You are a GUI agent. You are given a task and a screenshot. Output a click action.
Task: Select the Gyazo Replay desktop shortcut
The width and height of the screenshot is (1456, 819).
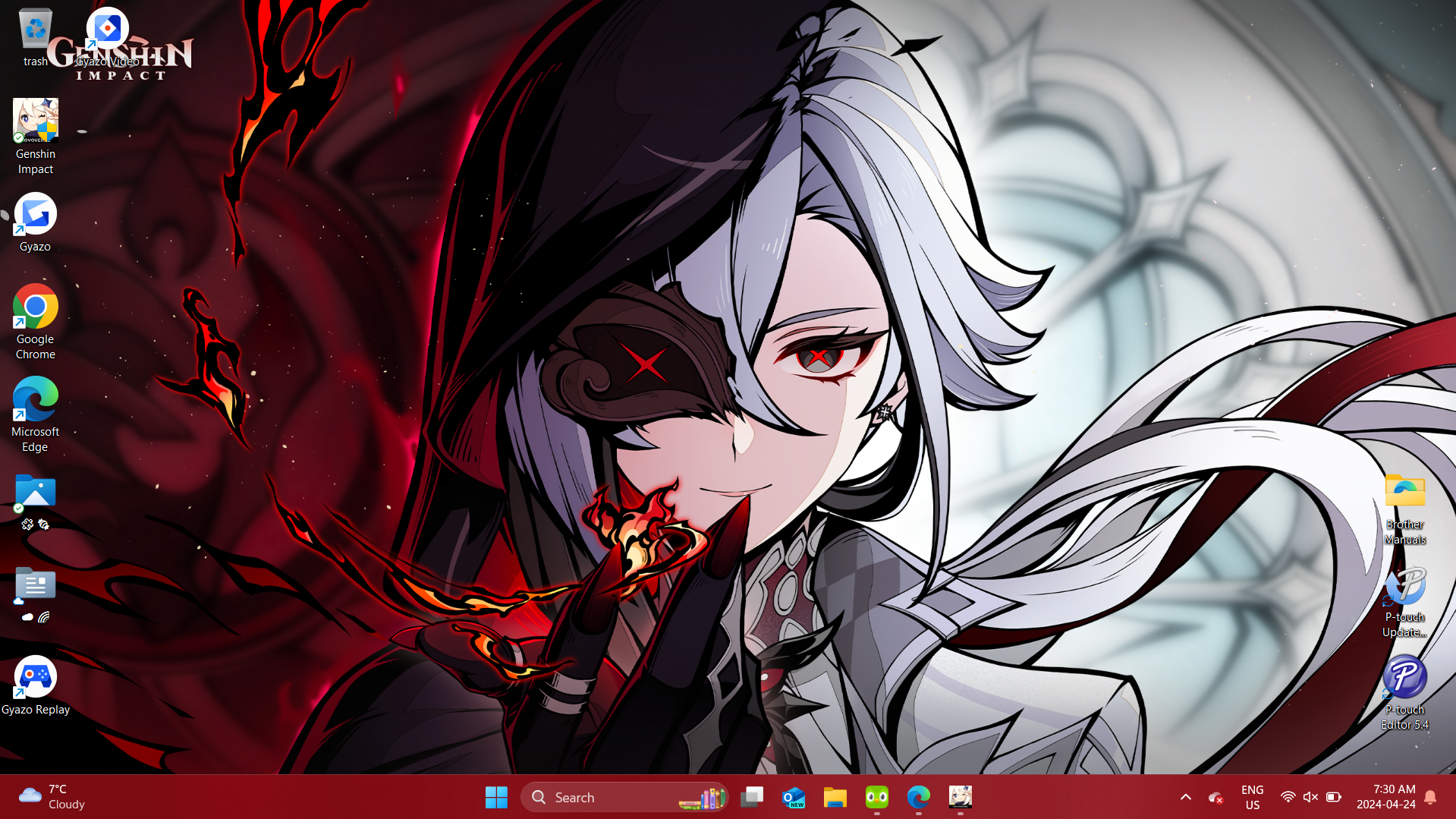pos(35,685)
